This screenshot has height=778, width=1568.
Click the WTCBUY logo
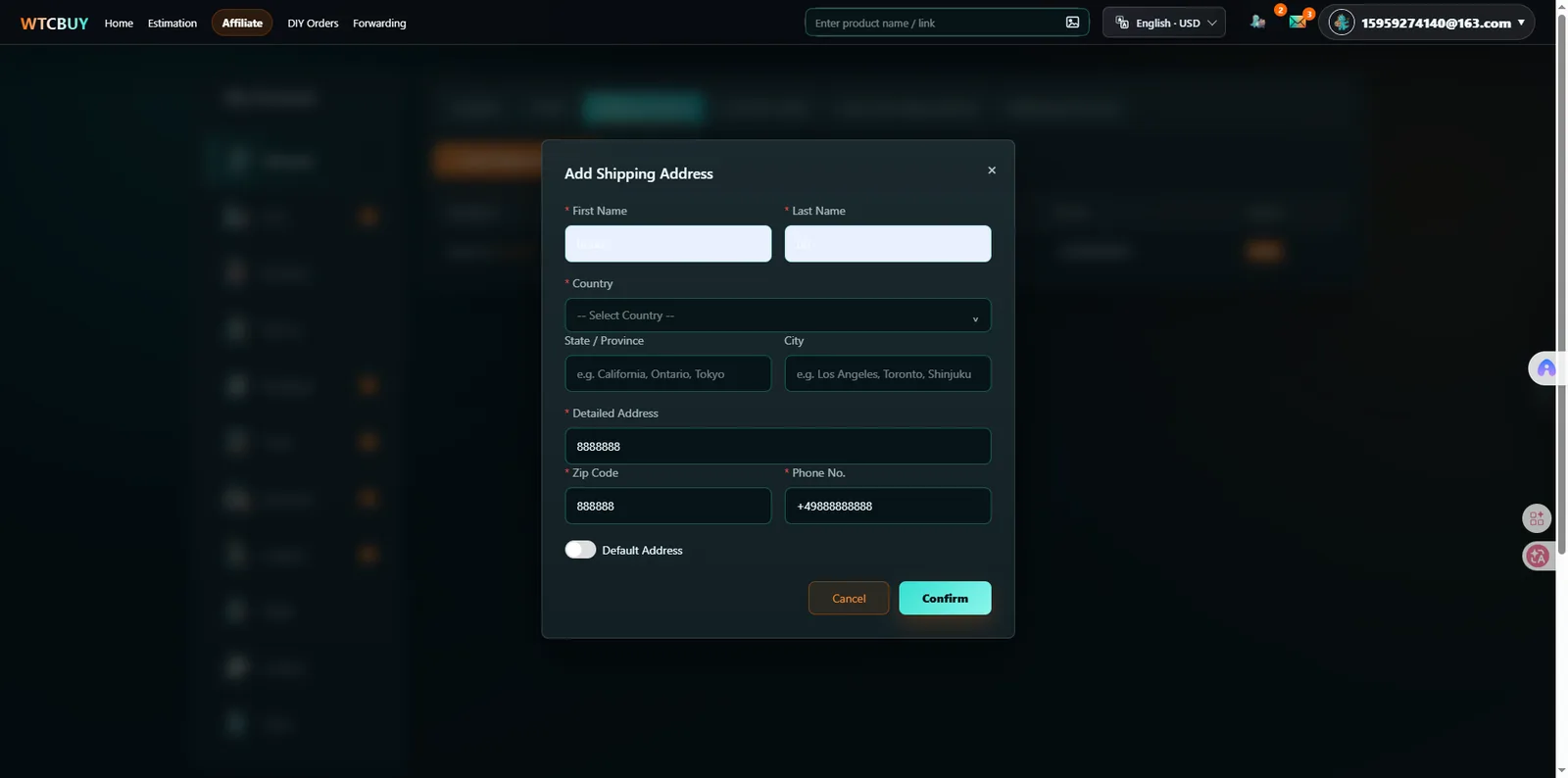54,24
